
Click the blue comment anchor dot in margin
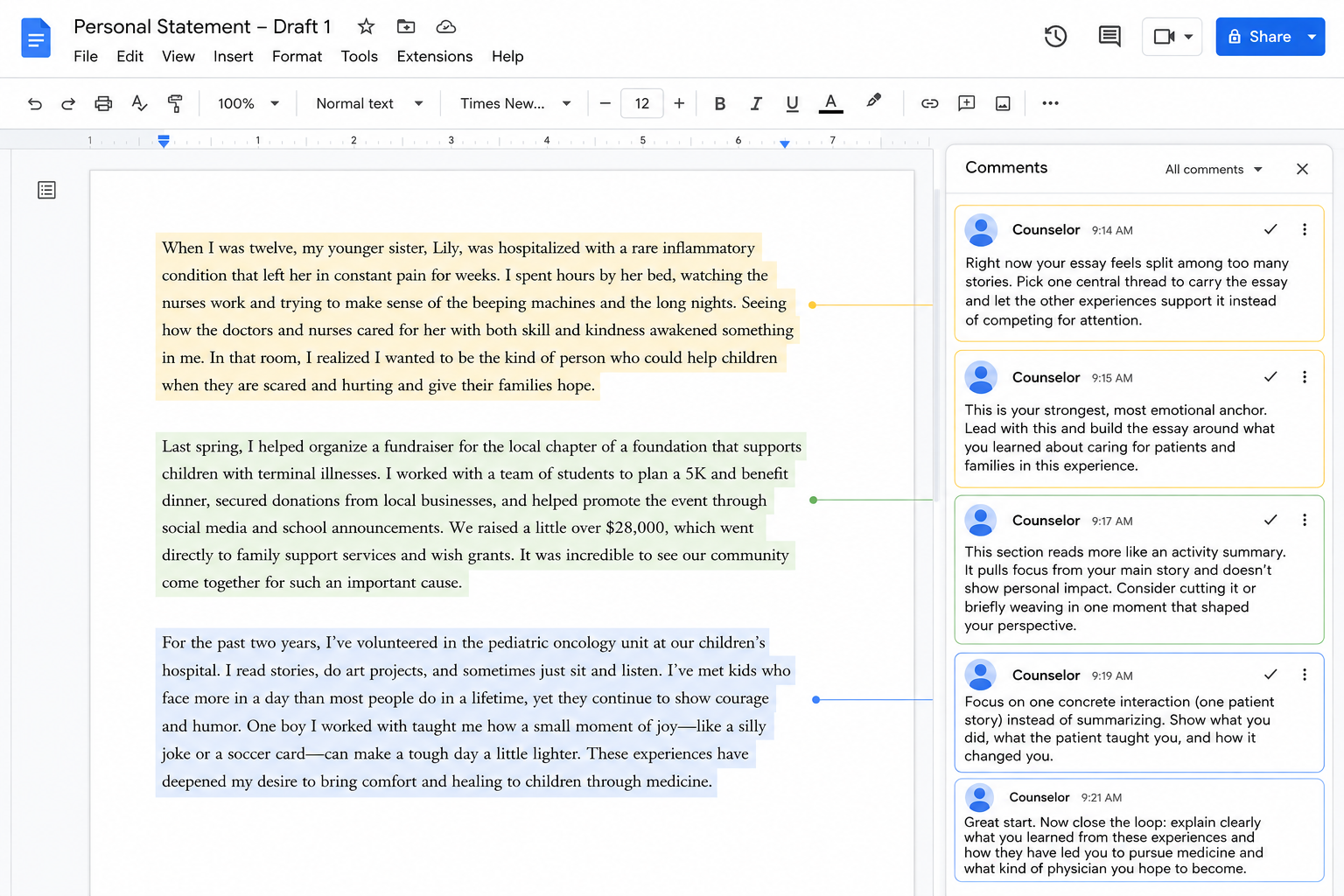point(815,700)
